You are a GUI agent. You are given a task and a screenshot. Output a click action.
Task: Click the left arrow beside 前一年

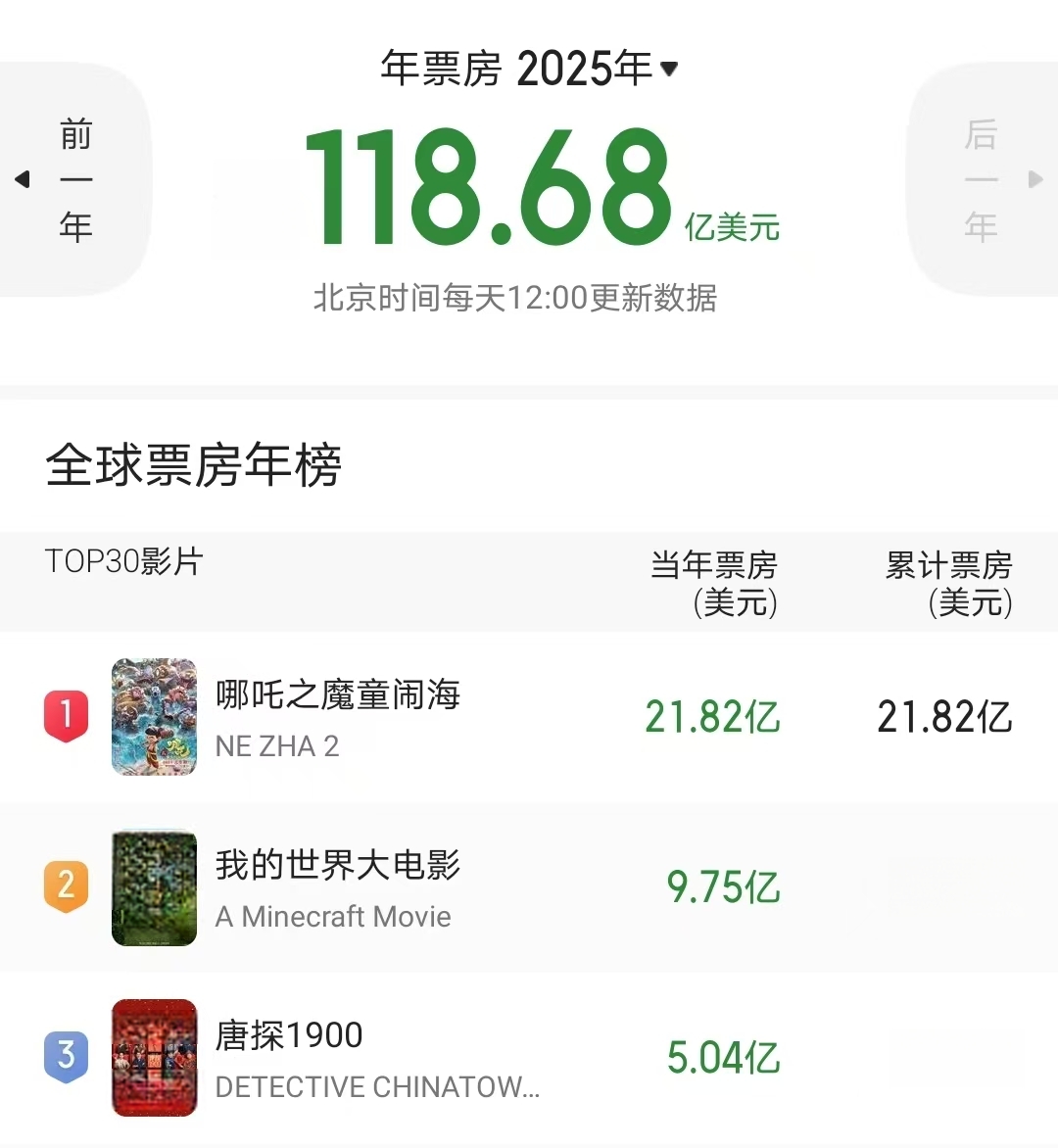click(23, 179)
